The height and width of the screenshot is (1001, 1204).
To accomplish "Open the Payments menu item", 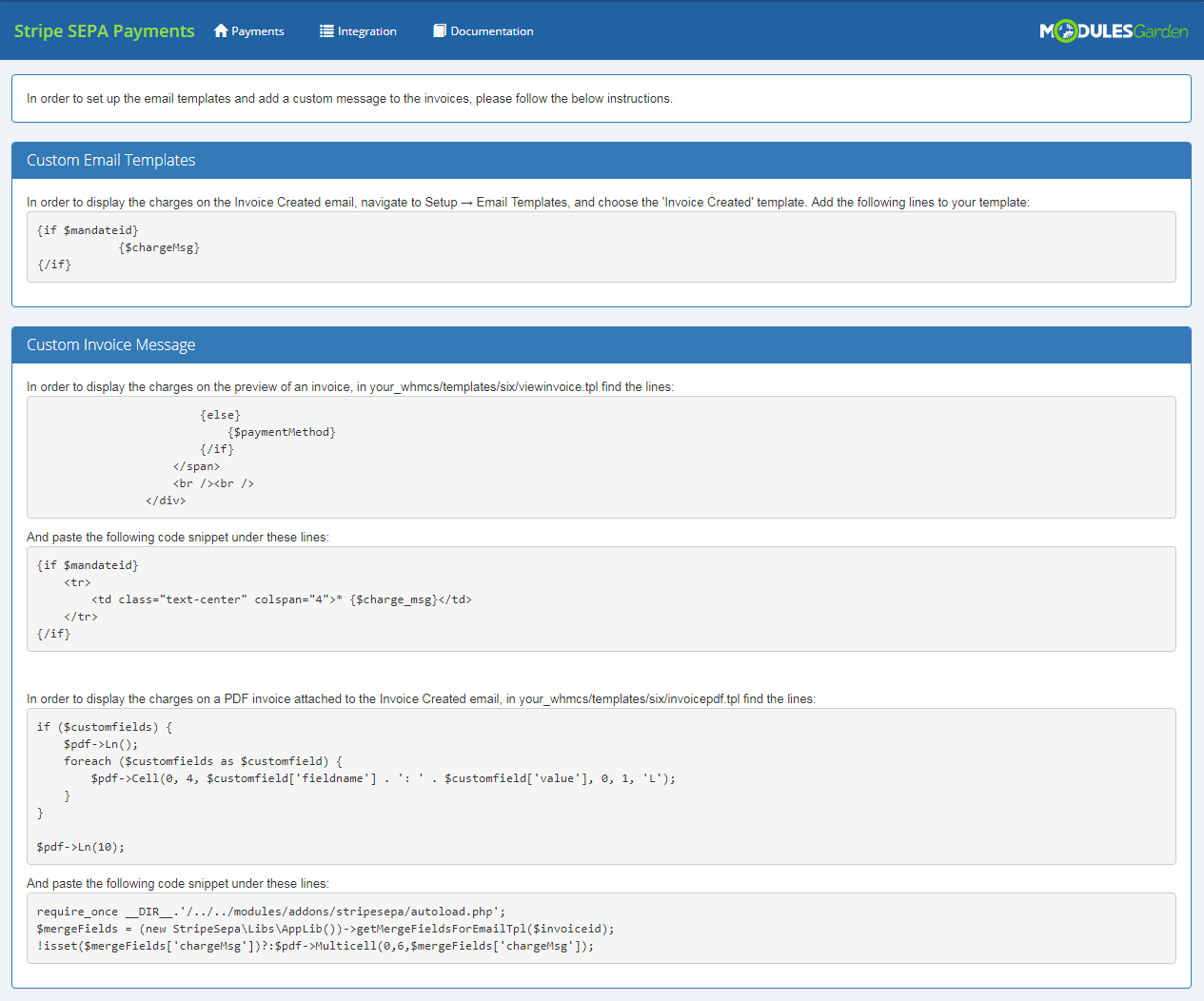I will tap(249, 30).
